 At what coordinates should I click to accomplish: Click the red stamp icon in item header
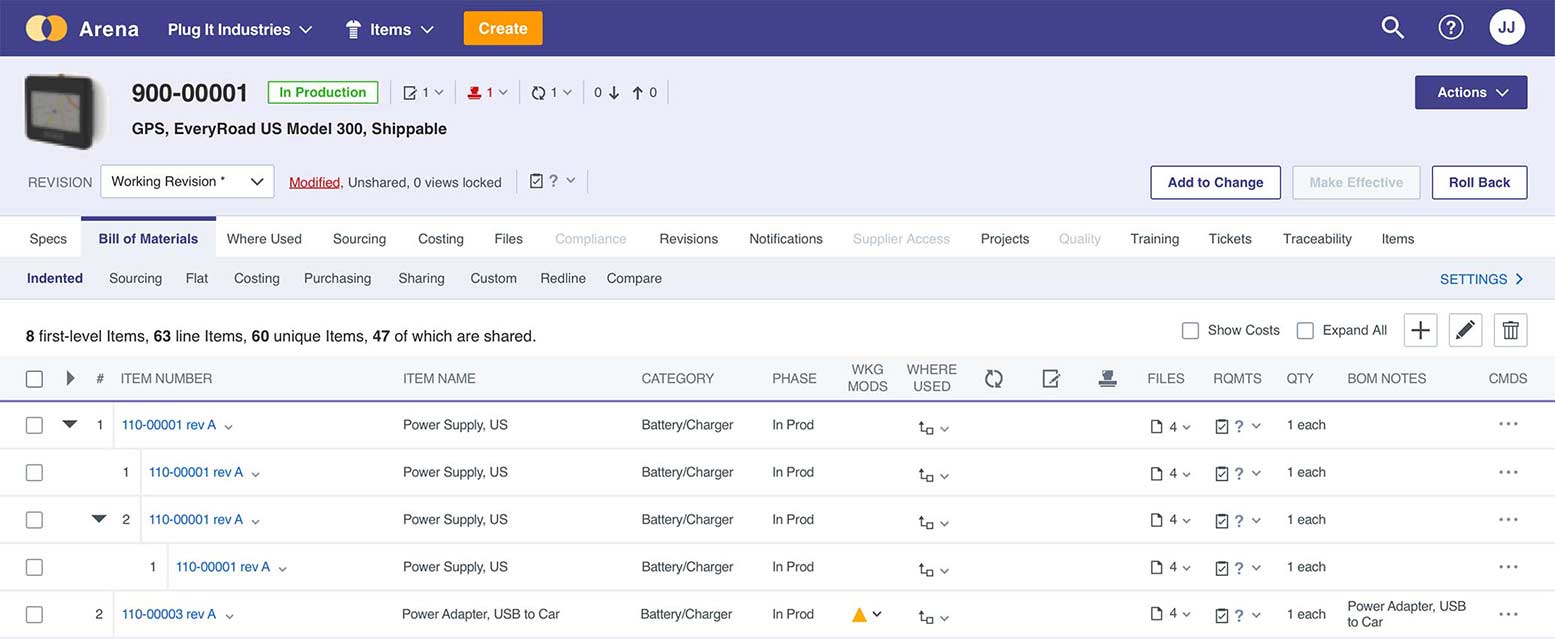(x=475, y=93)
